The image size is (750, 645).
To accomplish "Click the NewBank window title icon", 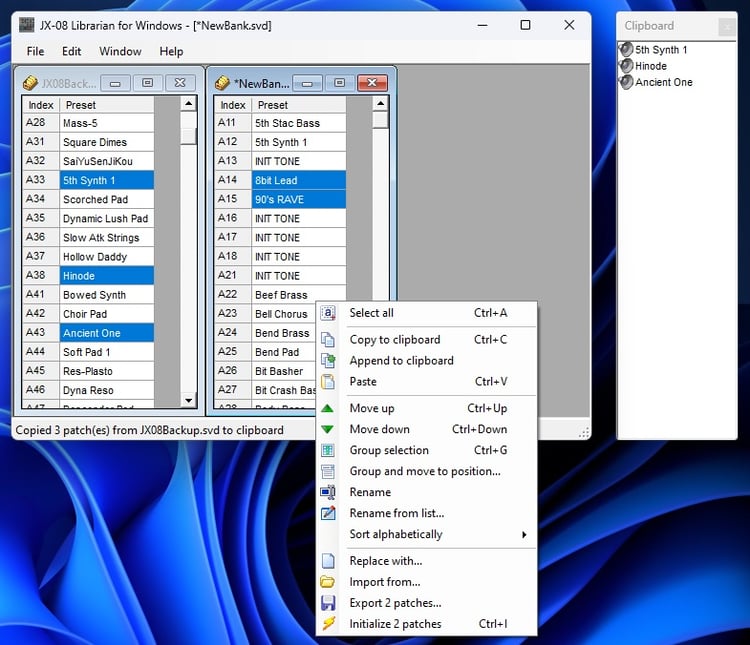I will (x=222, y=83).
